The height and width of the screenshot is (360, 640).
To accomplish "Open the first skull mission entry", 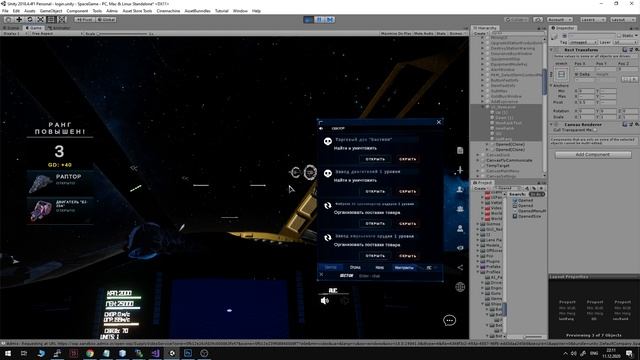I will (375, 159).
